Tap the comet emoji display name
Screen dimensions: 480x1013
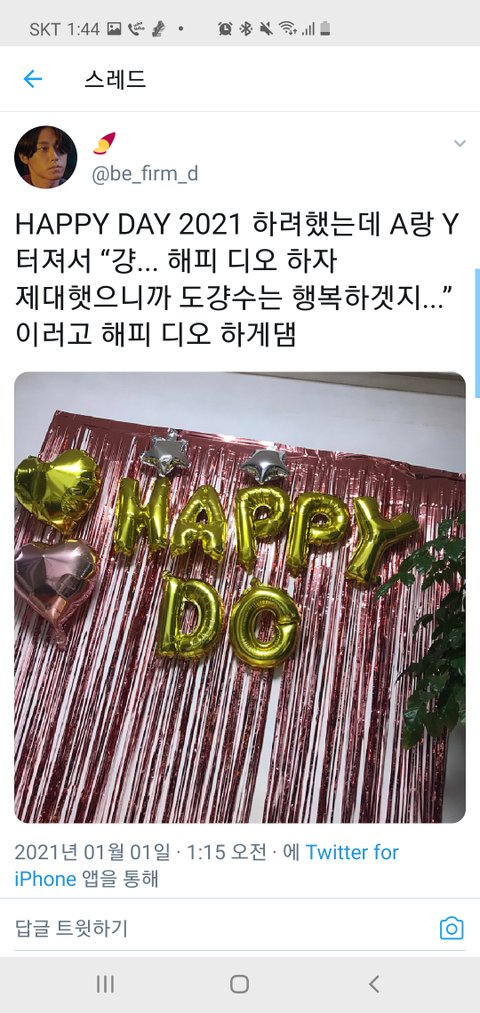tap(104, 143)
